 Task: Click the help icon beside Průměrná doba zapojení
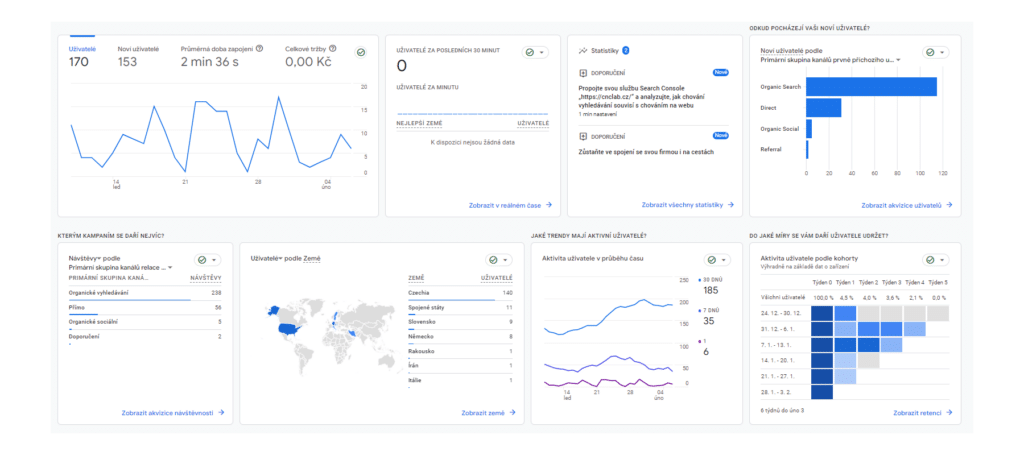click(260, 48)
